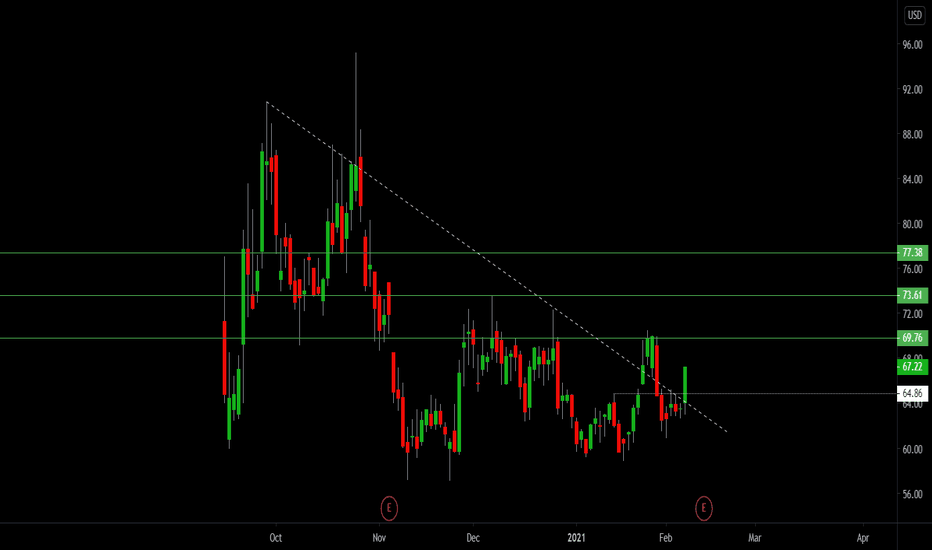Click the 64.86 white price label
Viewport: 932px width, 550px height.
click(912, 394)
